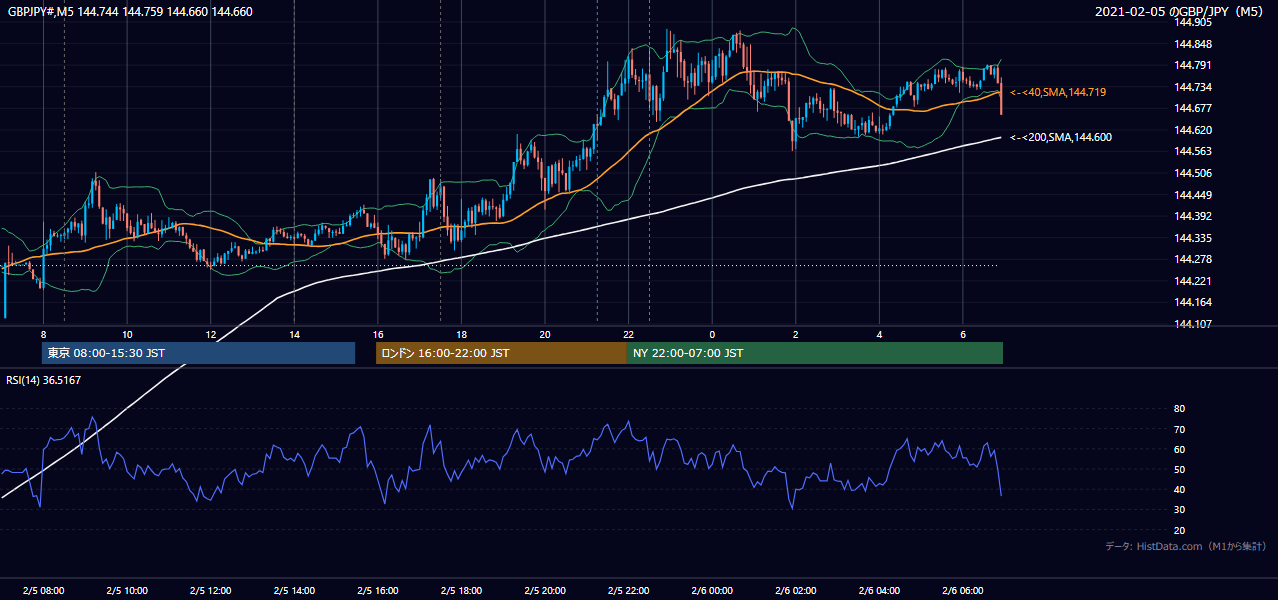Click the 2/6 00:00 date label
Image resolution: width=1278 pixels, height=600 pixels.
point(712,591)
